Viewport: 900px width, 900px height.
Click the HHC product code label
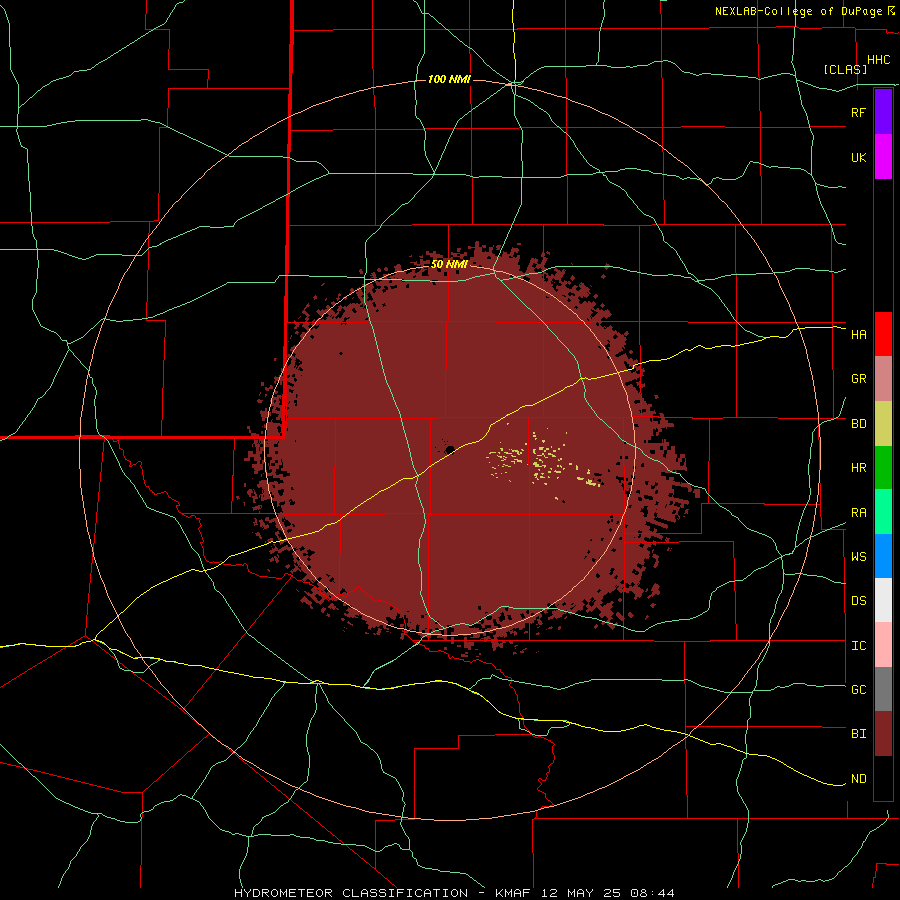point(878,60)
